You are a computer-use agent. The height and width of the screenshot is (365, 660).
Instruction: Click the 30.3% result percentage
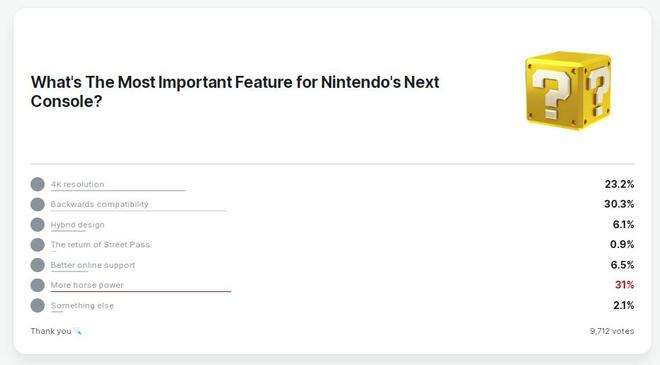(619, 204)
